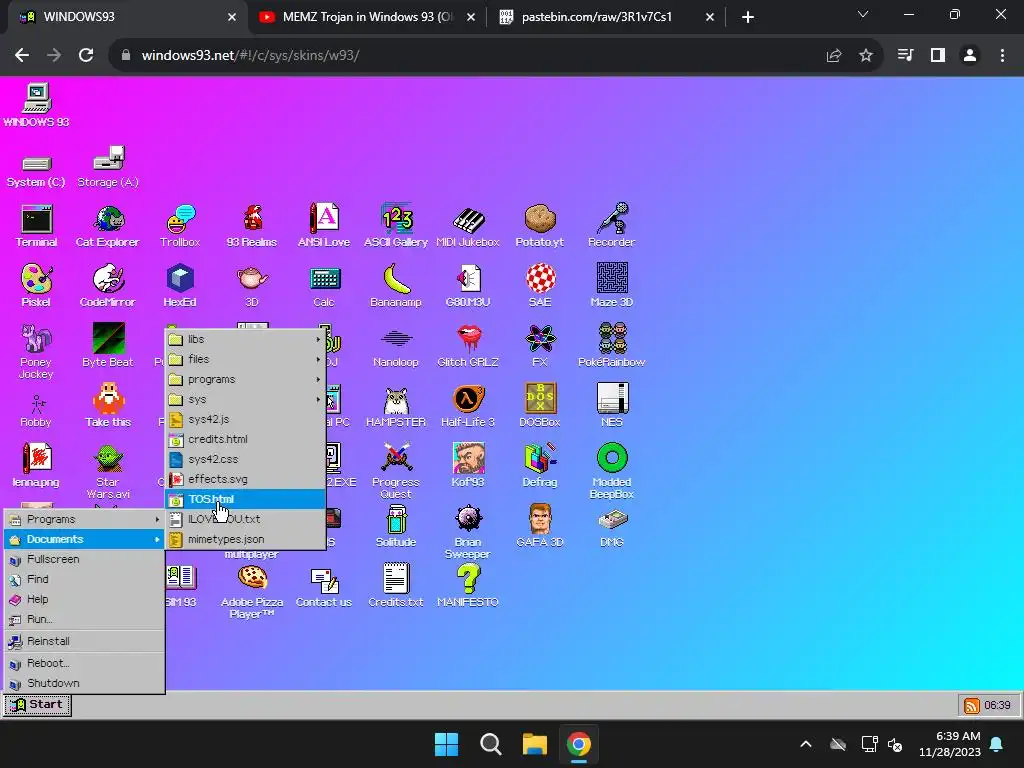The width and height of the screenshot is (1024, 768).
Task: Launch the HAMPSTER icon
Action: coord(396,406)
